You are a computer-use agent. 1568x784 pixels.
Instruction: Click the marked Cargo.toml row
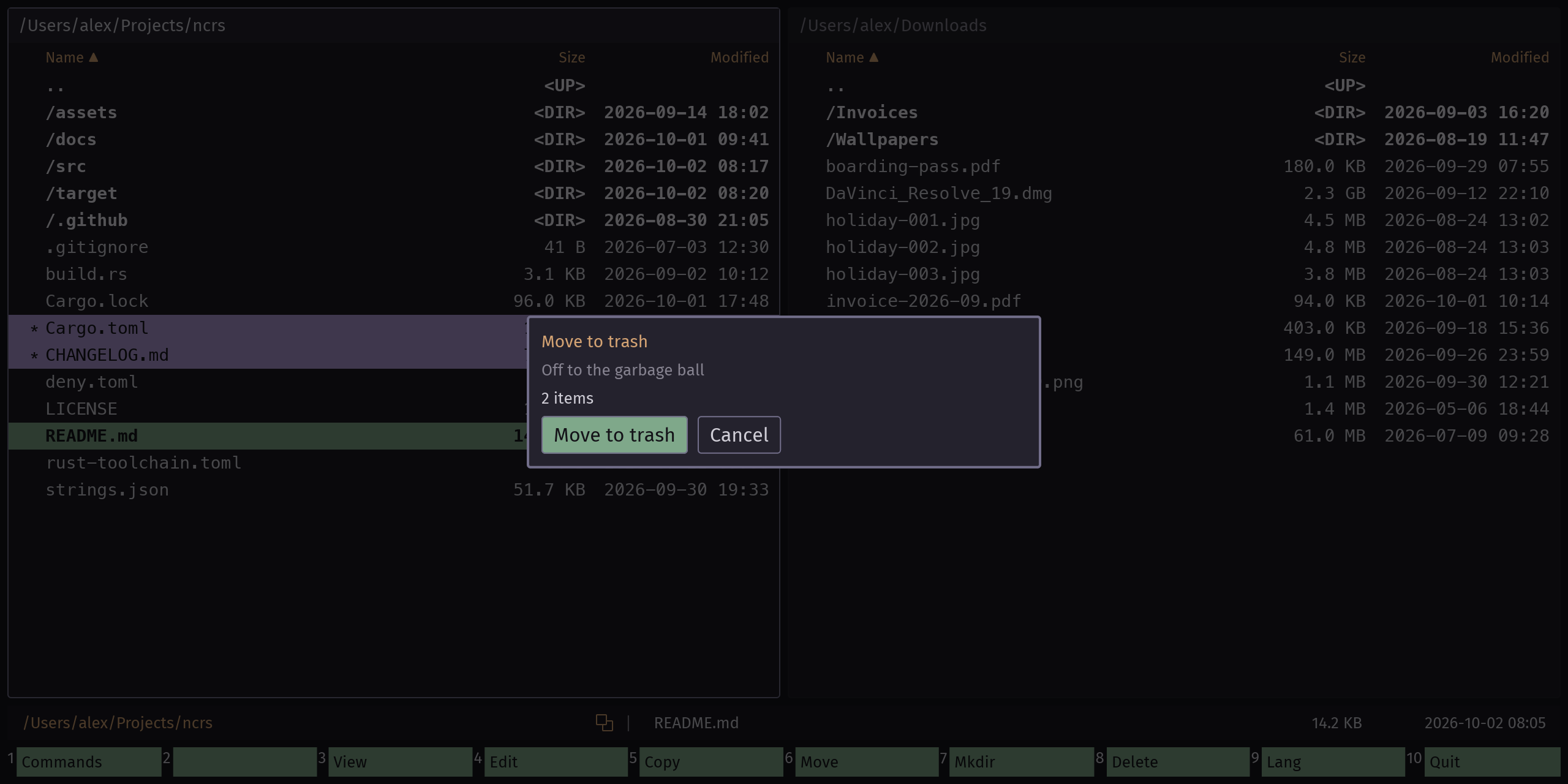tap(268, 328)
